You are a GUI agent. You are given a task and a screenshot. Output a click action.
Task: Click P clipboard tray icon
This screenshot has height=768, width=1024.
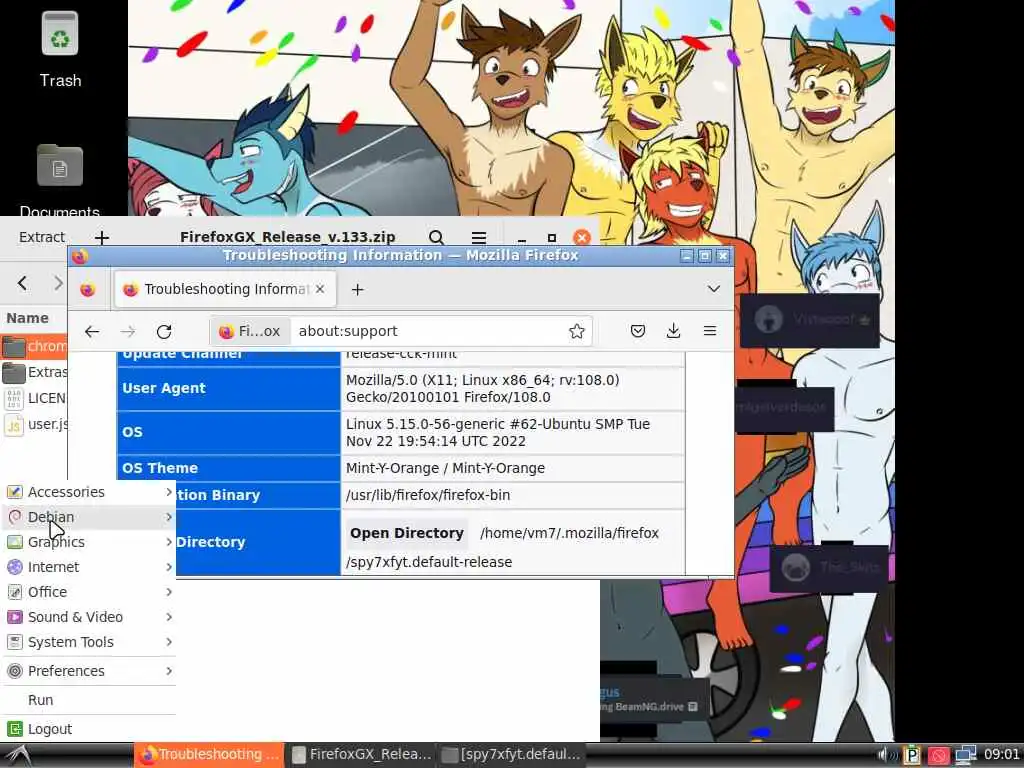(912, 756)
